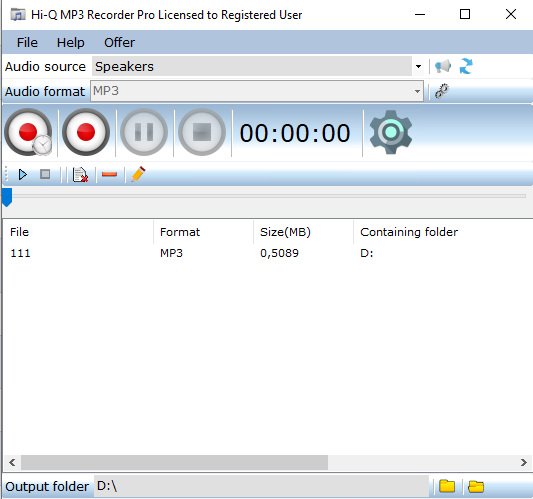Remove entry with orange minus icon
533x499 pixels.
[109, 175]
